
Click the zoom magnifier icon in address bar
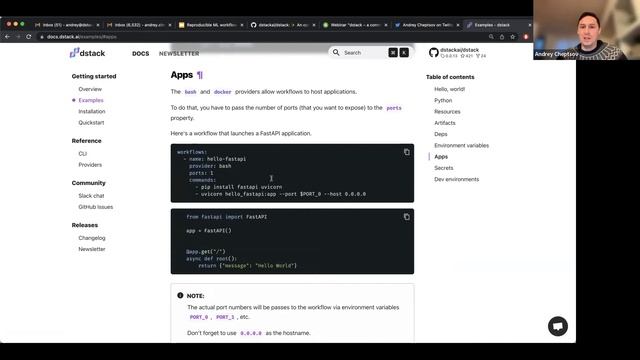point(491,37)
